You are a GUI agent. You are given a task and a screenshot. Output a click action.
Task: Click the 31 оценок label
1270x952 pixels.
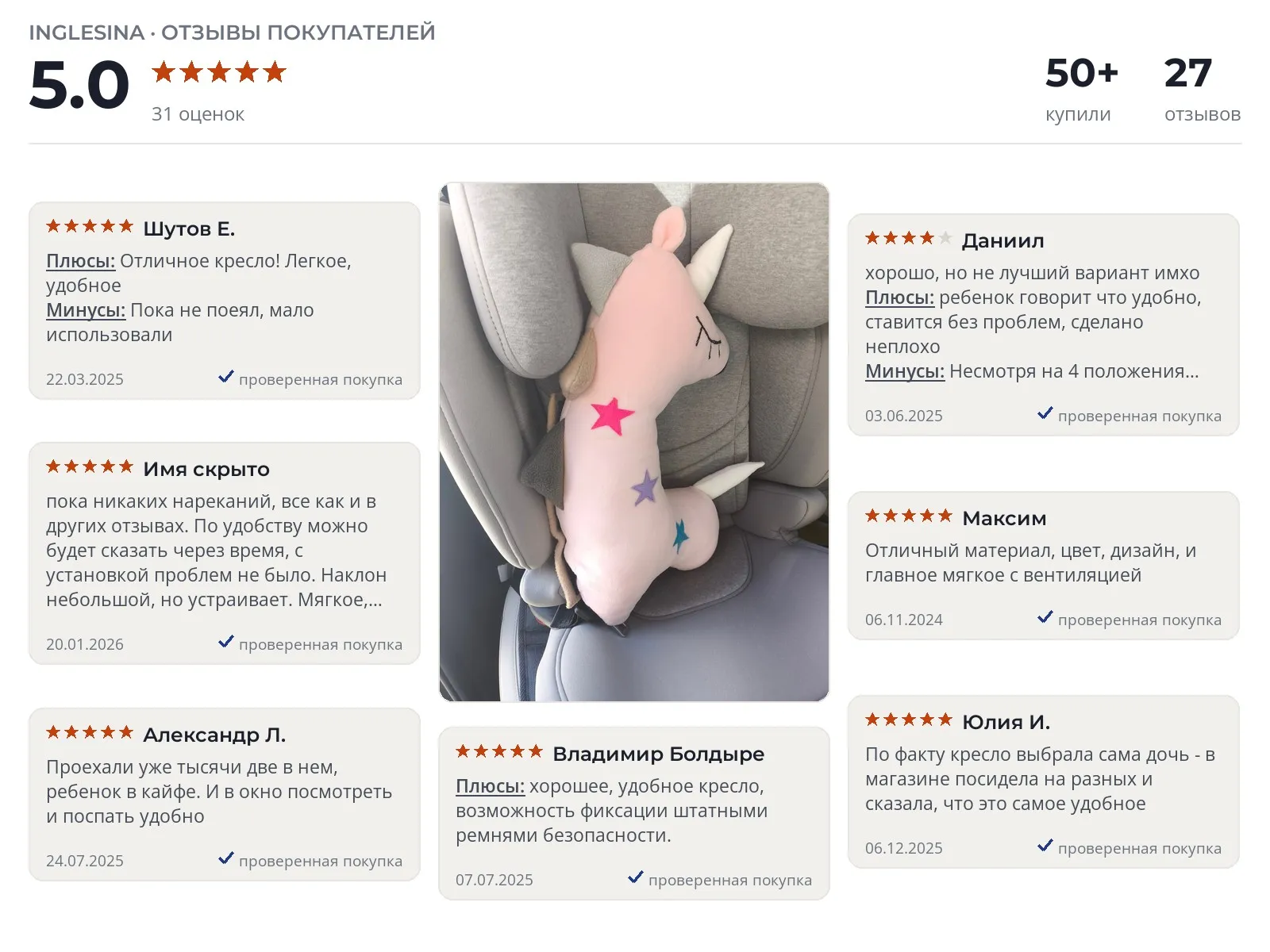198,114
